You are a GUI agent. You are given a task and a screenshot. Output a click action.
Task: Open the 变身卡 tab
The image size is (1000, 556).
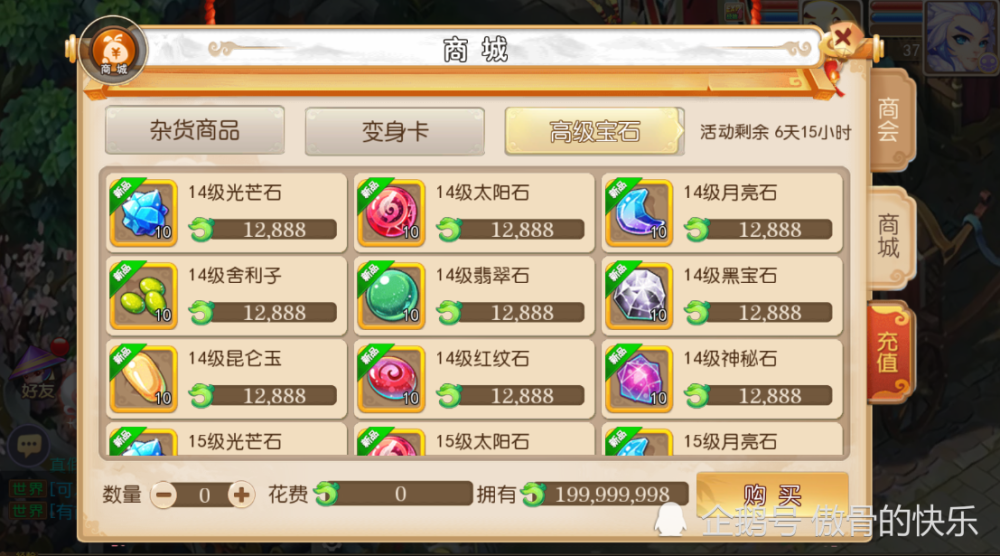click(395, 131)
